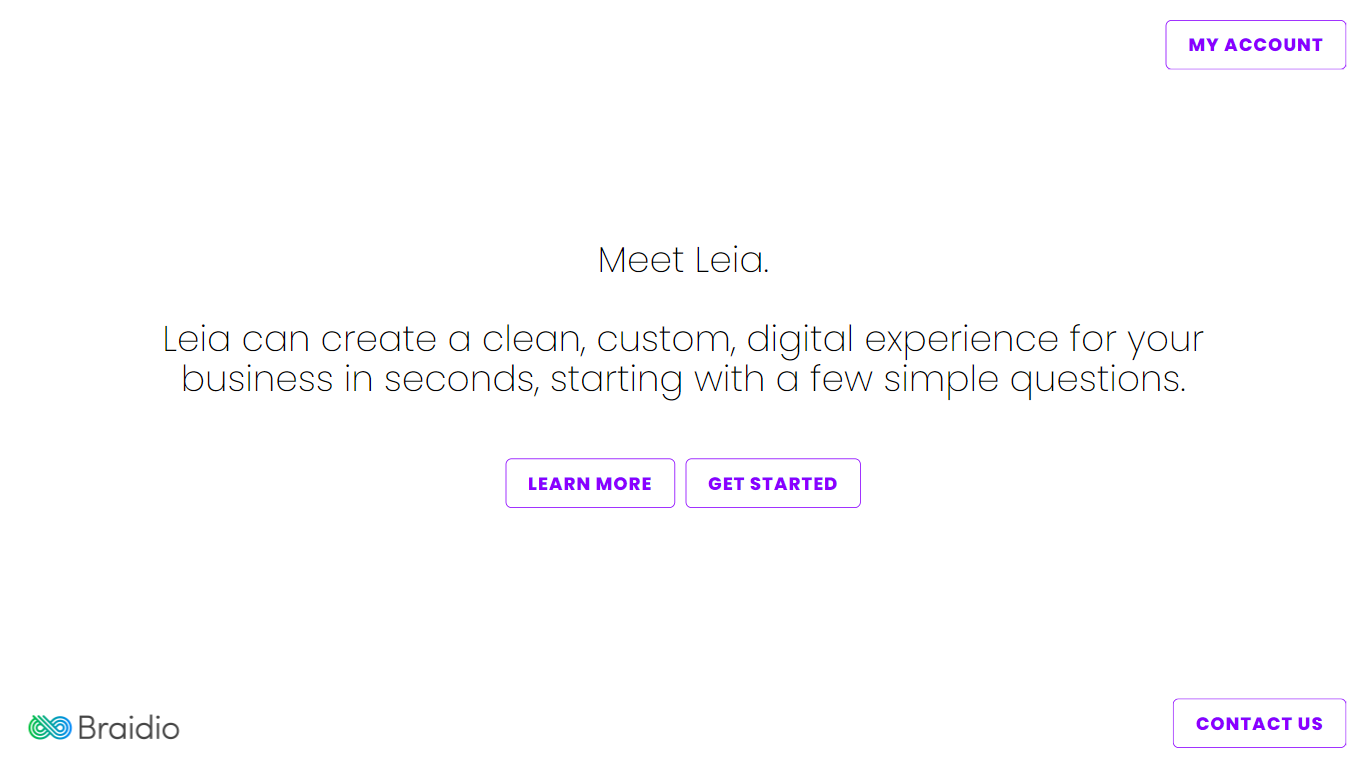
Task: Reach Braidio support via Contact Us
Action: click(1260, 723)
